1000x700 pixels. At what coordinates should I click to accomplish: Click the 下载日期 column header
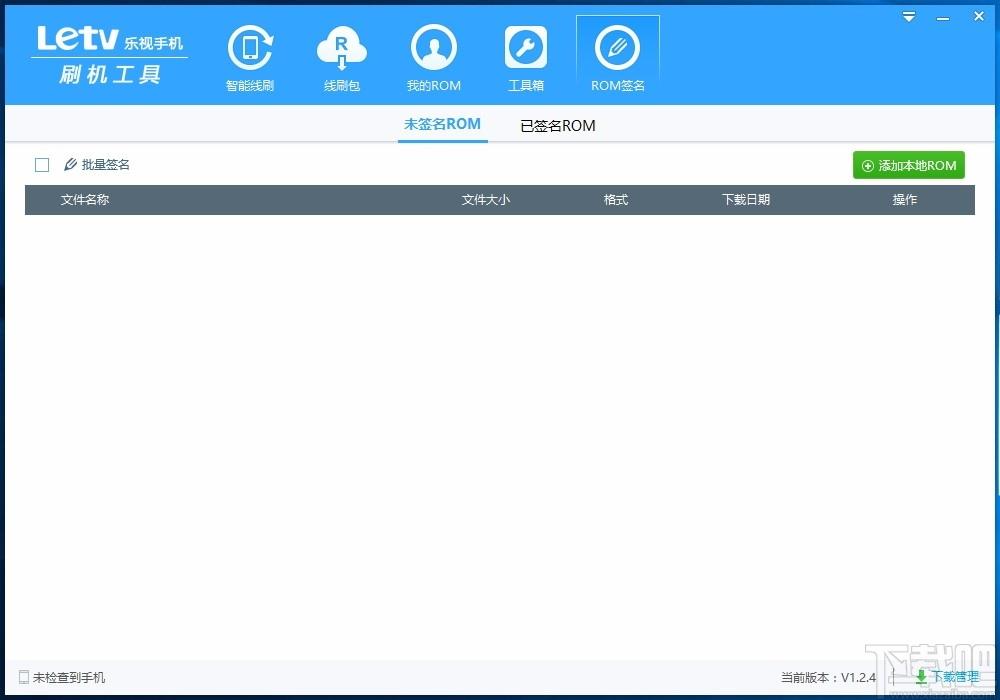[746, 200]
